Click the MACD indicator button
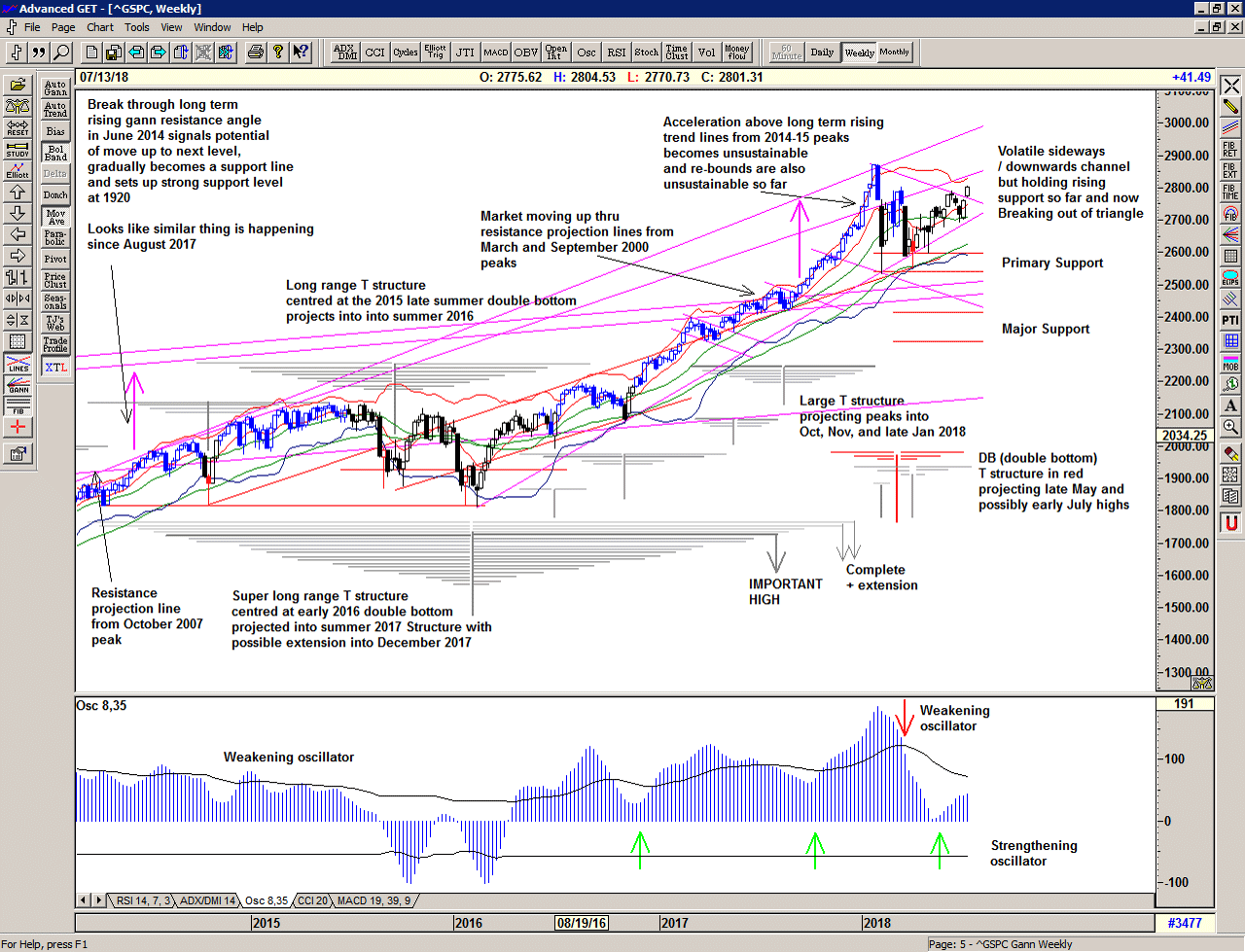 pos(496,53)
